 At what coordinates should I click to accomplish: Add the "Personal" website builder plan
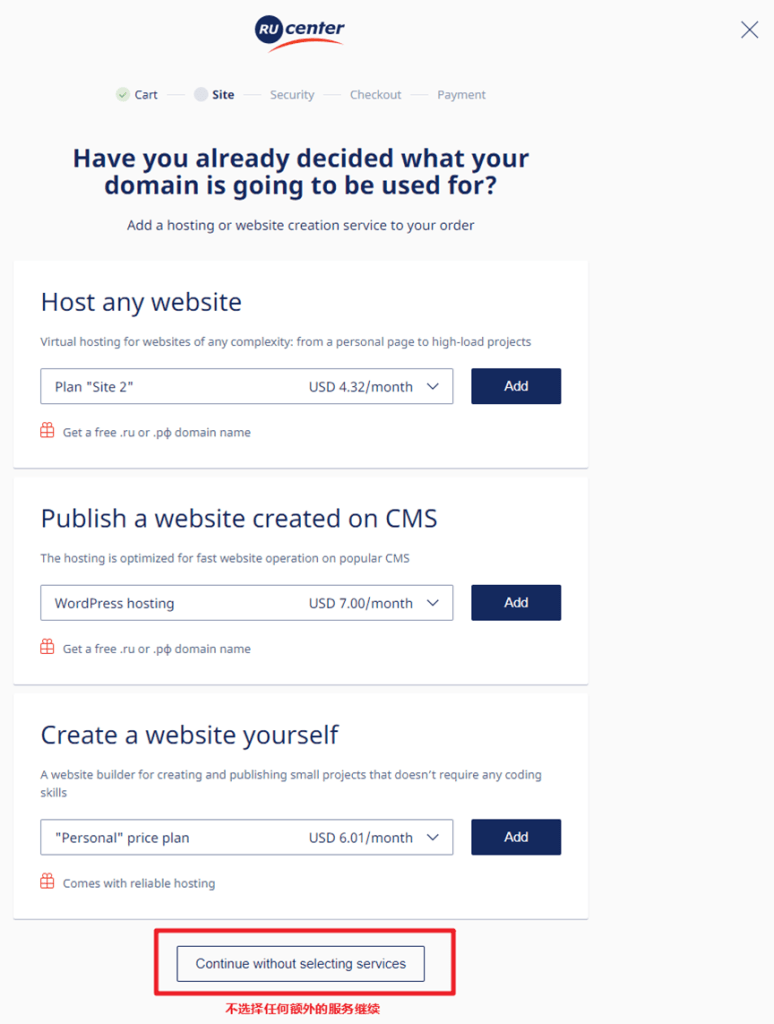[x=516, y=837]
